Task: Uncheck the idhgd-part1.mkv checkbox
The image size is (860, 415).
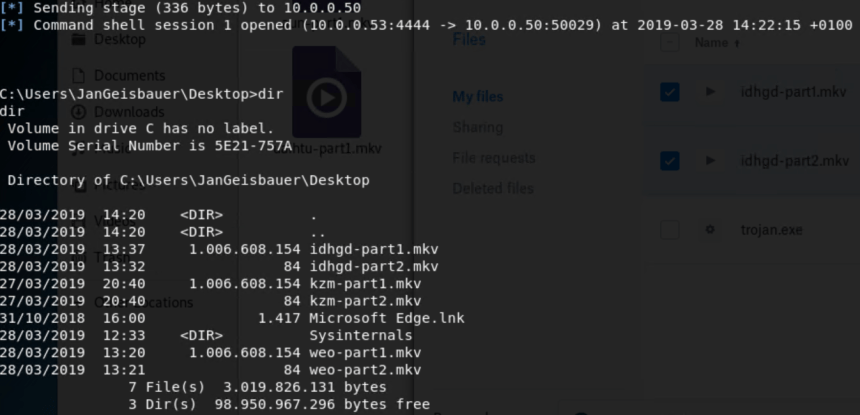Action: tap(670, 92)
